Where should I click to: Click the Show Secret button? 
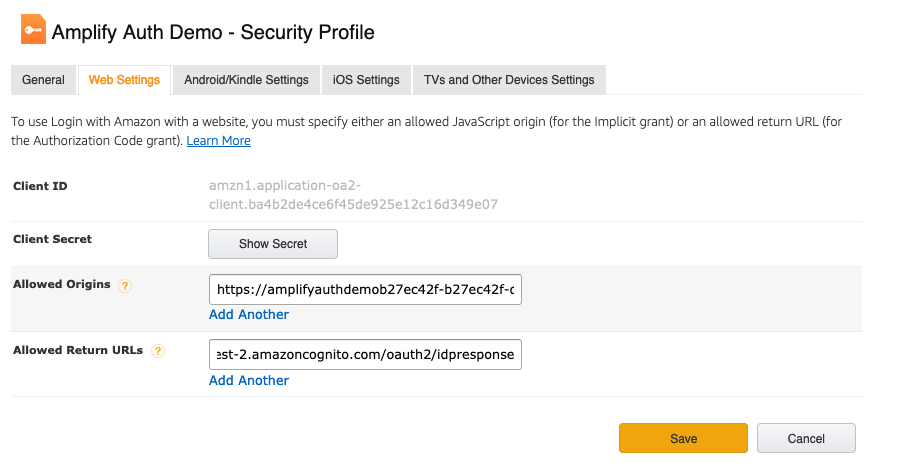[x=273, y=244]
